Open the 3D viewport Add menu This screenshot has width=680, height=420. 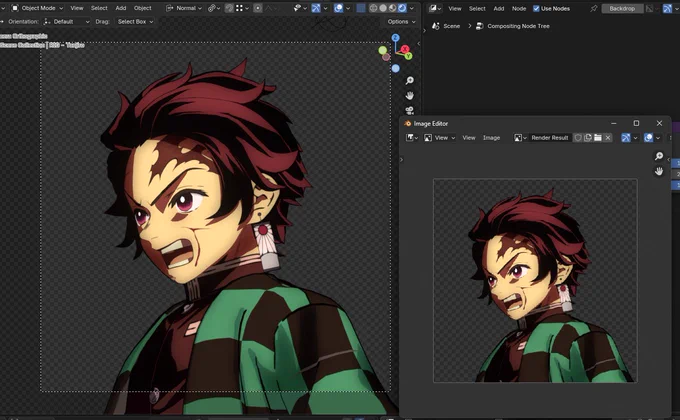pos(121,8)
